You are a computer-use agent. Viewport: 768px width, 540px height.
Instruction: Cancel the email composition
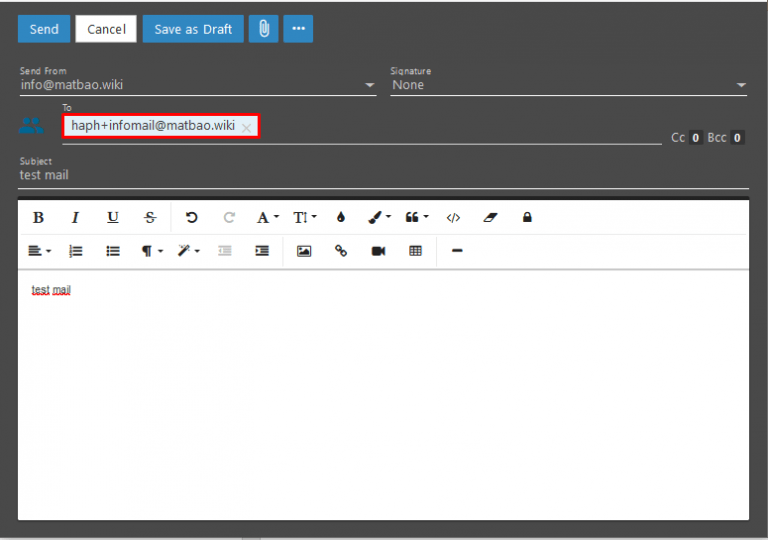point(106,29)
